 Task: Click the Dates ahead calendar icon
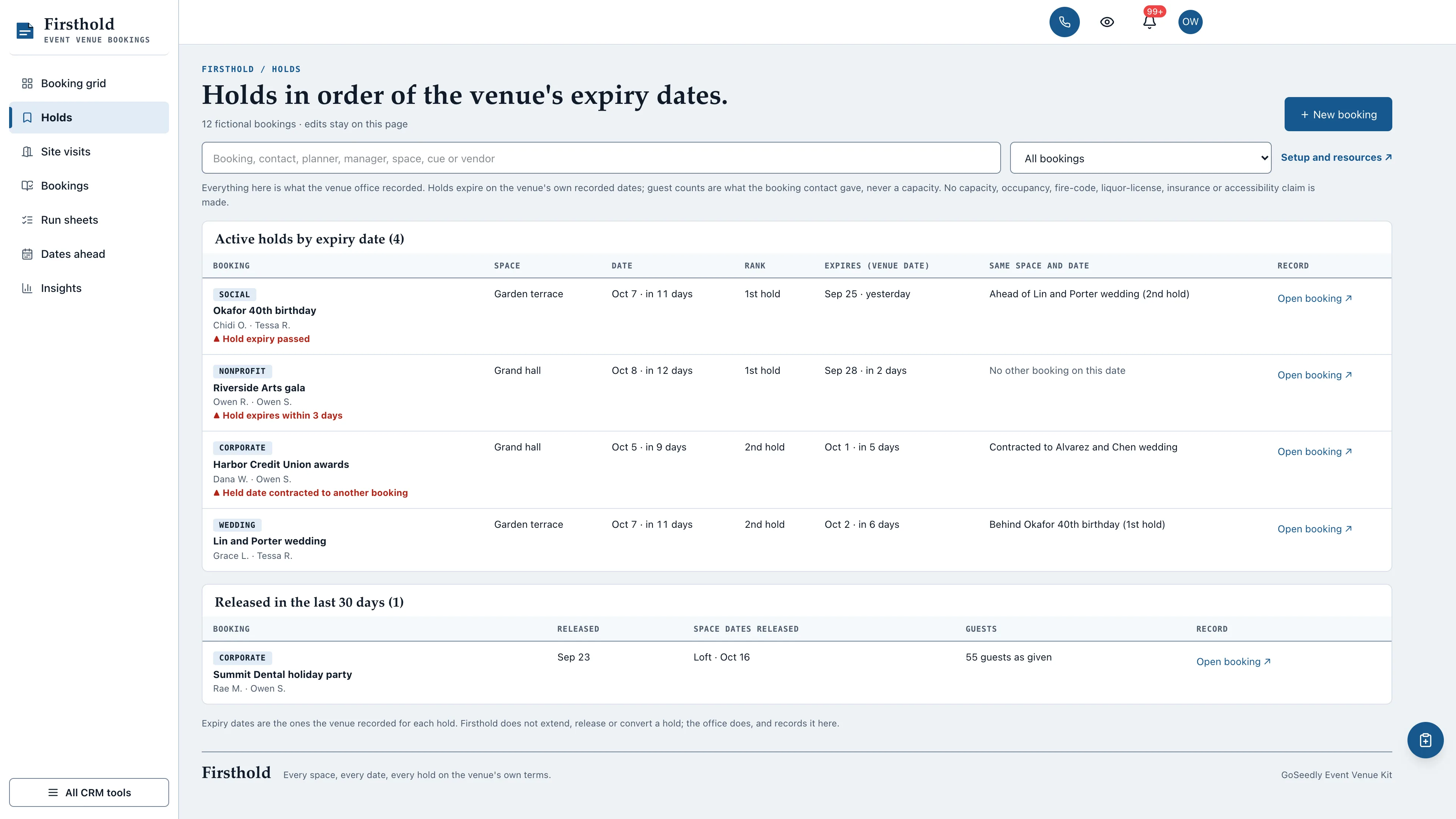[x=27, y=254]
